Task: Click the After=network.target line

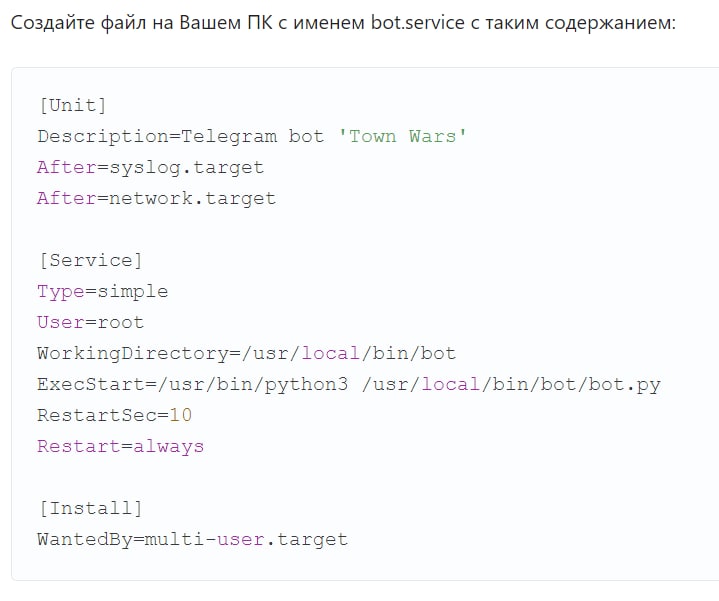Action: point(157,198)
